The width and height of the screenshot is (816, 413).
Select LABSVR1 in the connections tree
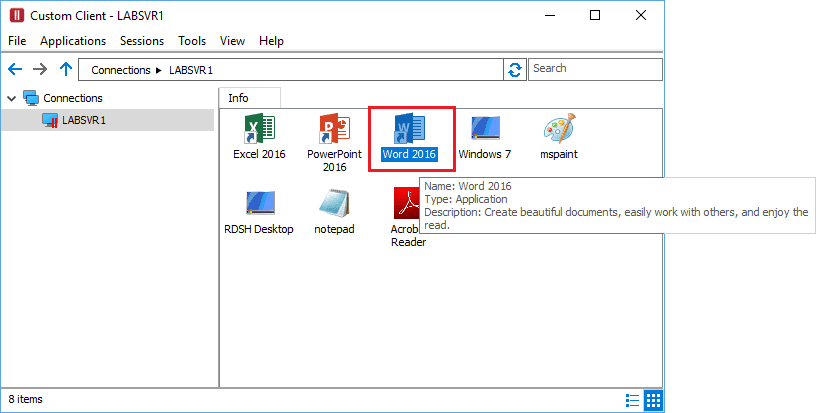click(84, 120)
